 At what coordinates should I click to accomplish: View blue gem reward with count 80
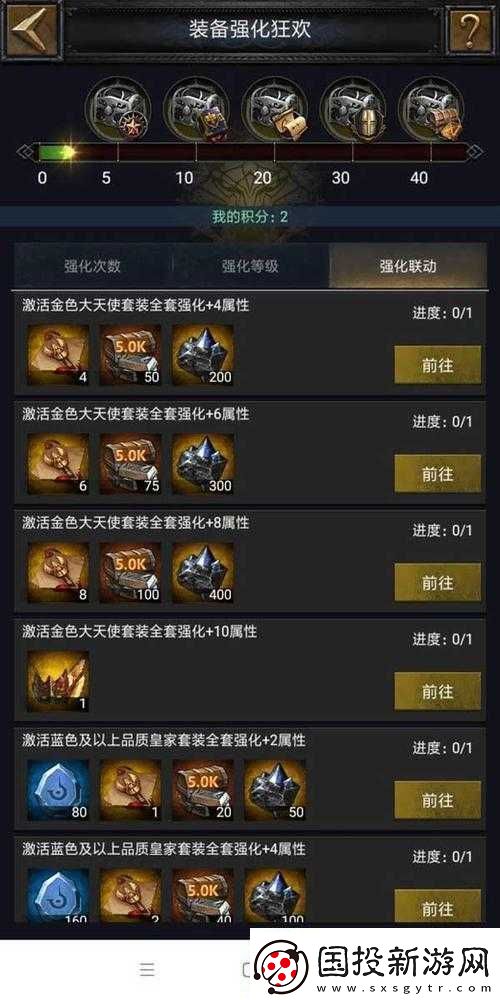click(58, 790)
